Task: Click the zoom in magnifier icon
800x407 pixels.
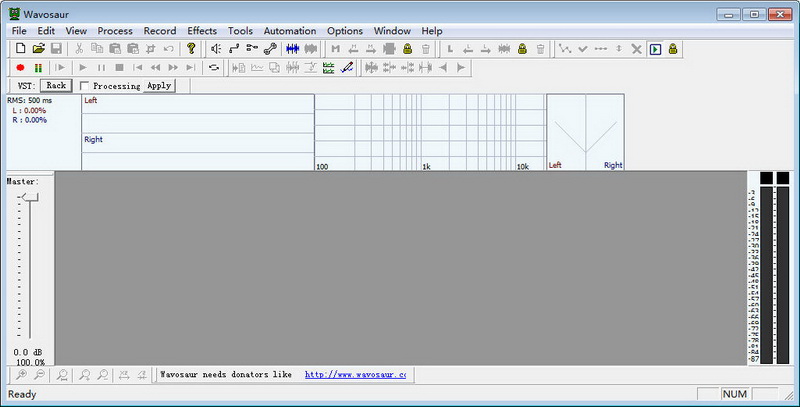Action: [x=20, y=375]
